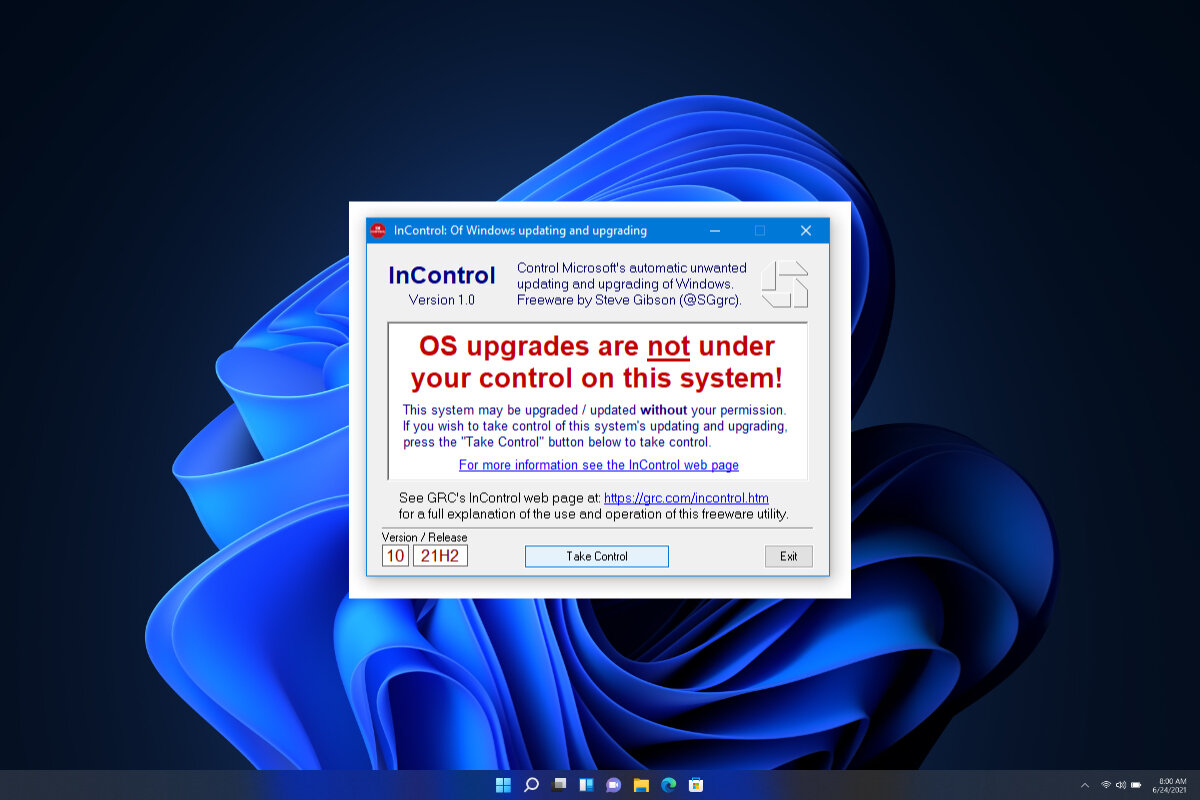Image resolution: width=1200 pixels, height=800 pixels.
Task: Open the Widgets panel
Action: 586,785
